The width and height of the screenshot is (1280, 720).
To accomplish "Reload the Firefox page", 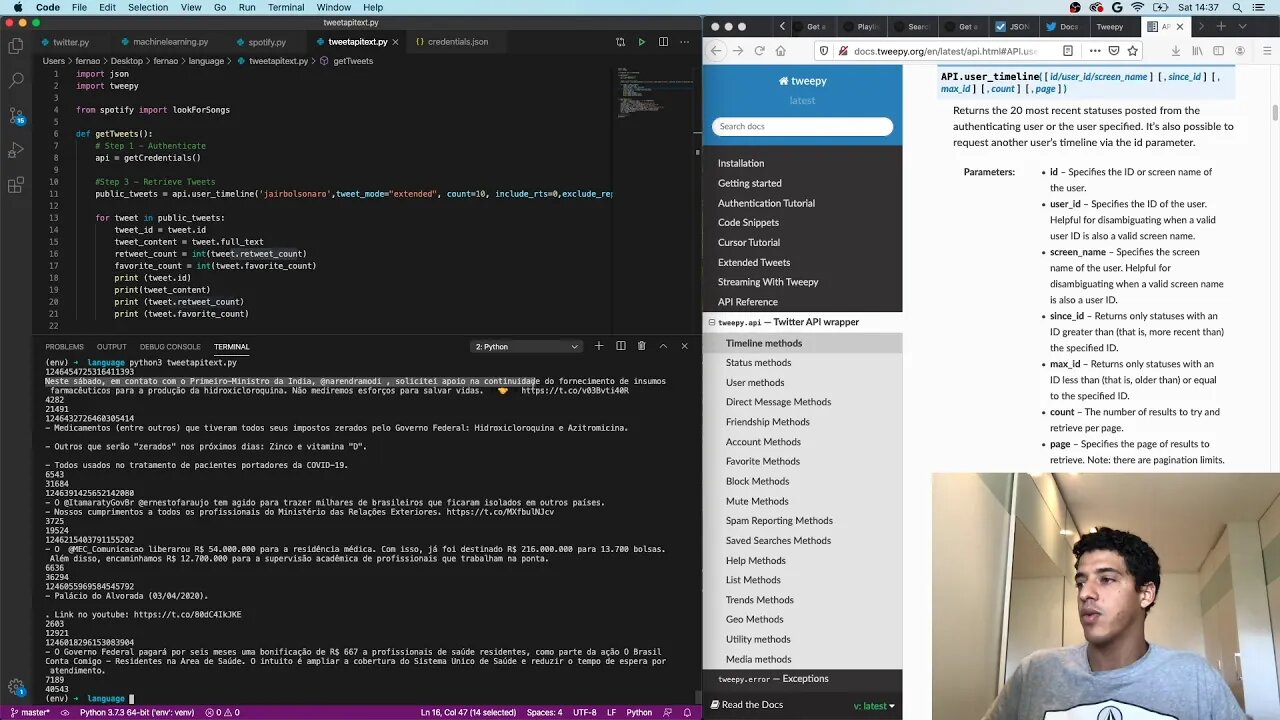I will tap(759, 51).
